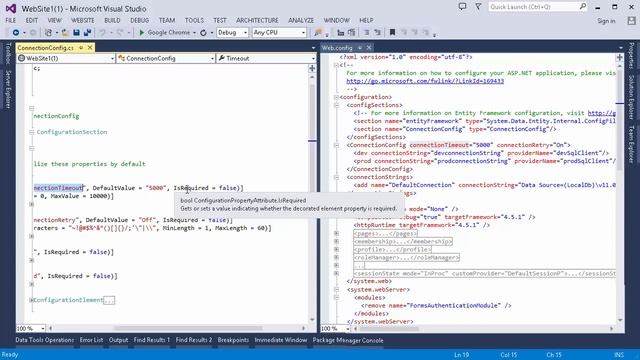
Task: Save the current file with the disk icon
Action: coord(76,32)
